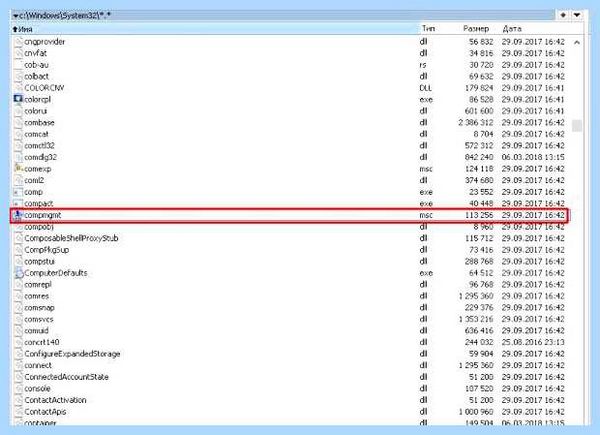
Task: Select the compobj file name
Action: 39,226
